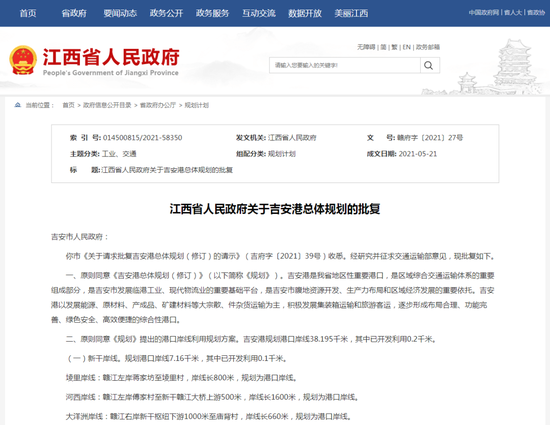Select 无障碍 accessibility link
Image resolution: width=550 pixels, height=425 pixels.
[366, 47]
